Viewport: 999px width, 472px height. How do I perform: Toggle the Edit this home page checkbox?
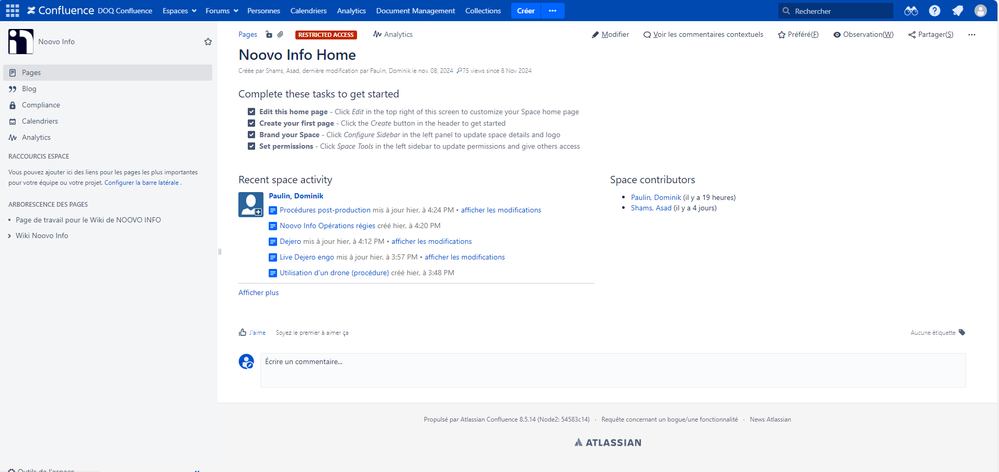252,111
